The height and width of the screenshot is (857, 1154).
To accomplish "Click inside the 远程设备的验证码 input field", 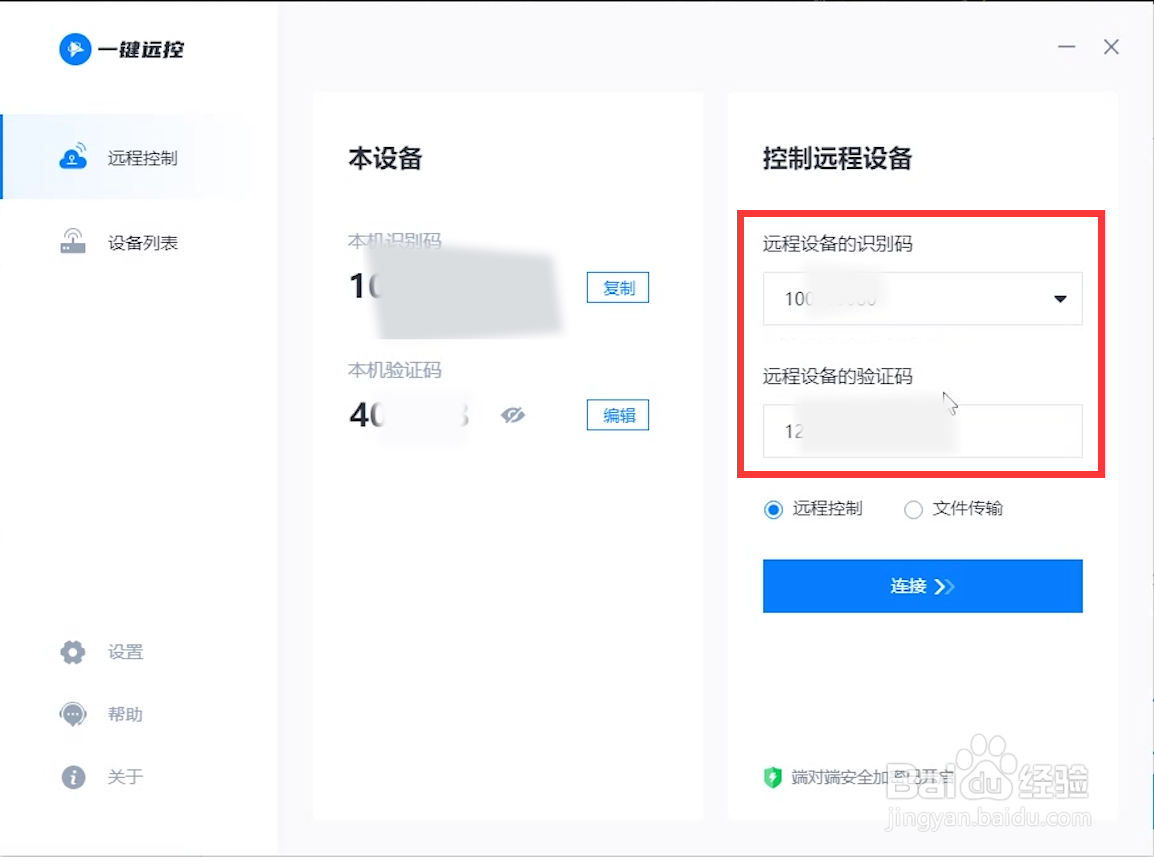I will click(x=922, y=430).
